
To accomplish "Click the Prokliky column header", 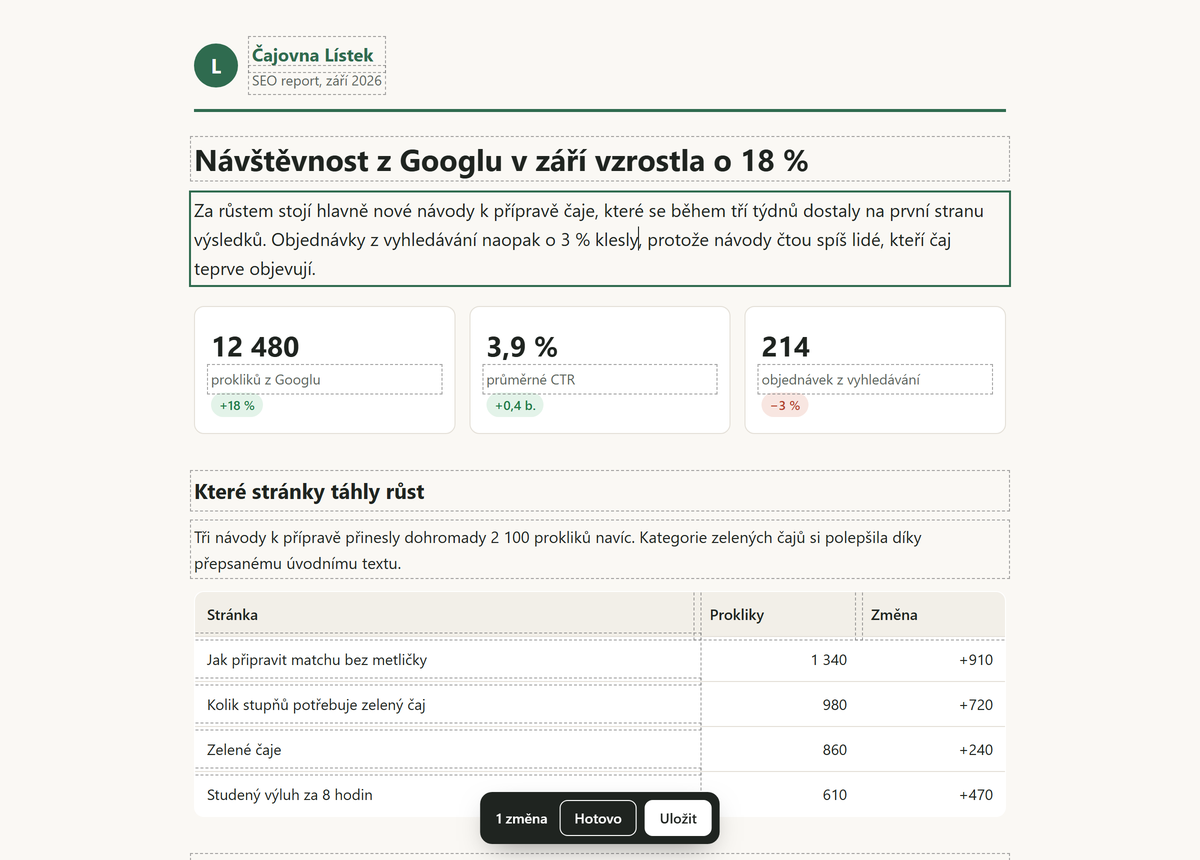I will (777, 615).
